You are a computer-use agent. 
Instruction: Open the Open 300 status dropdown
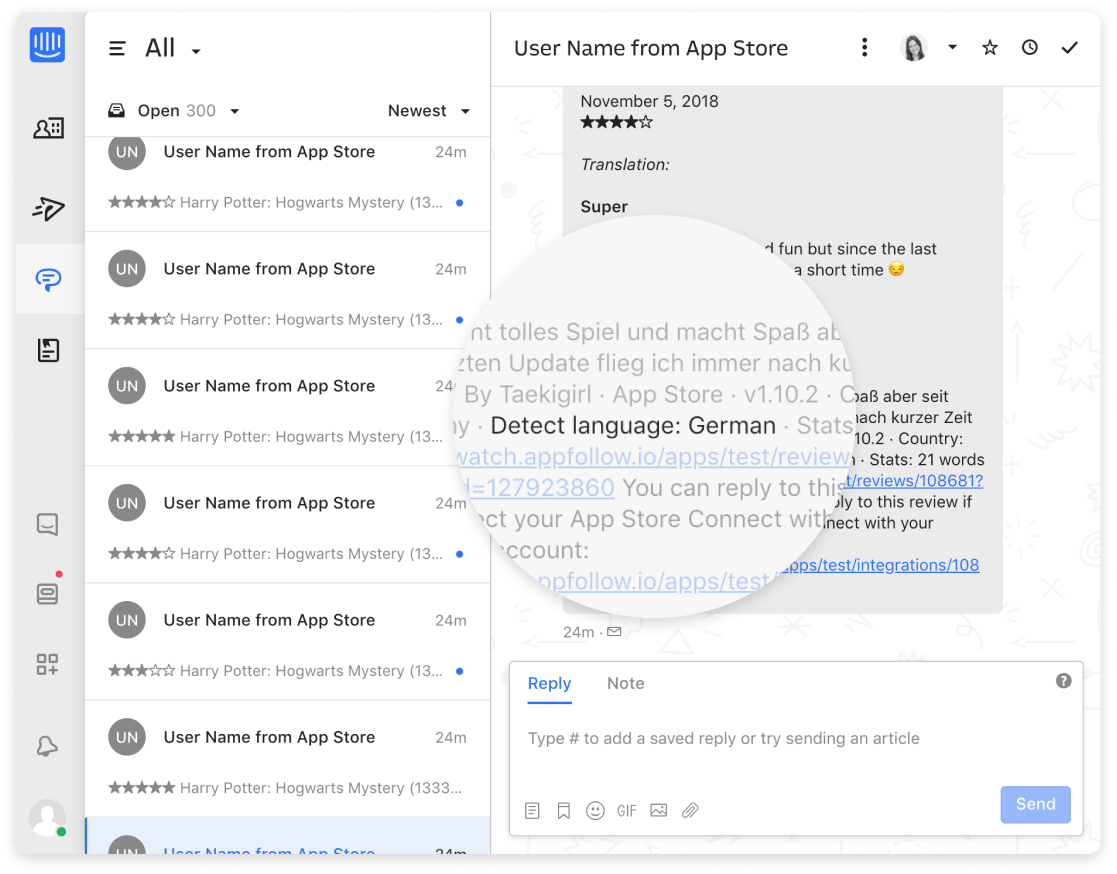coord(175,111)
